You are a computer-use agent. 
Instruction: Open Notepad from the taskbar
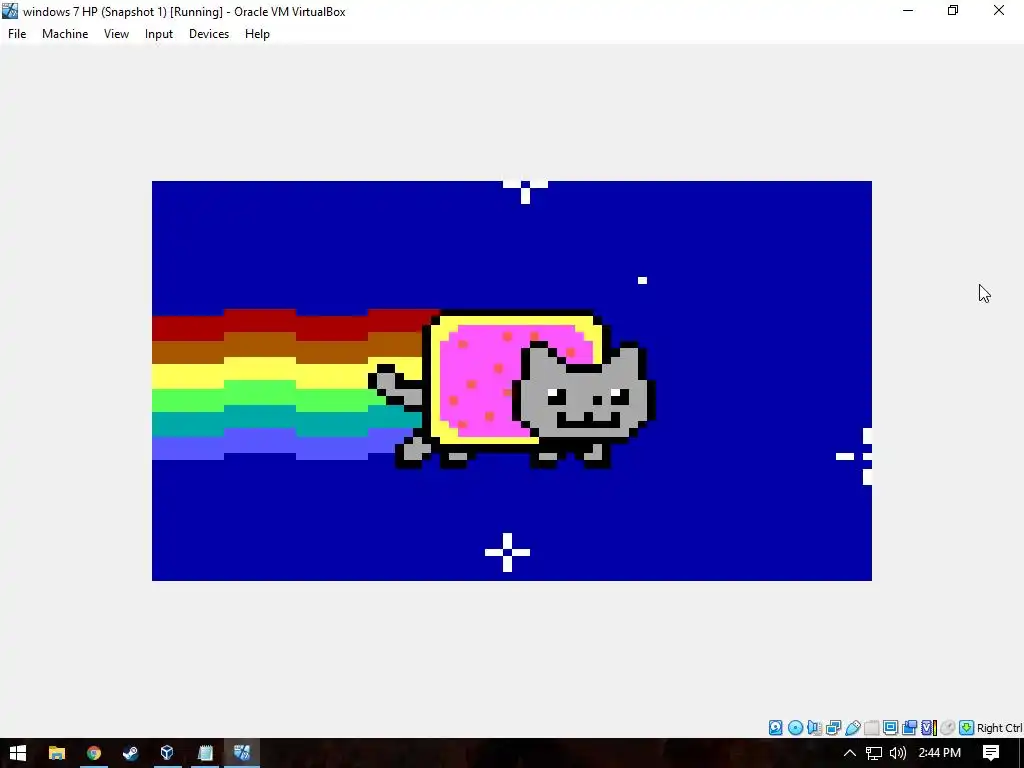(x=205, y=753)
